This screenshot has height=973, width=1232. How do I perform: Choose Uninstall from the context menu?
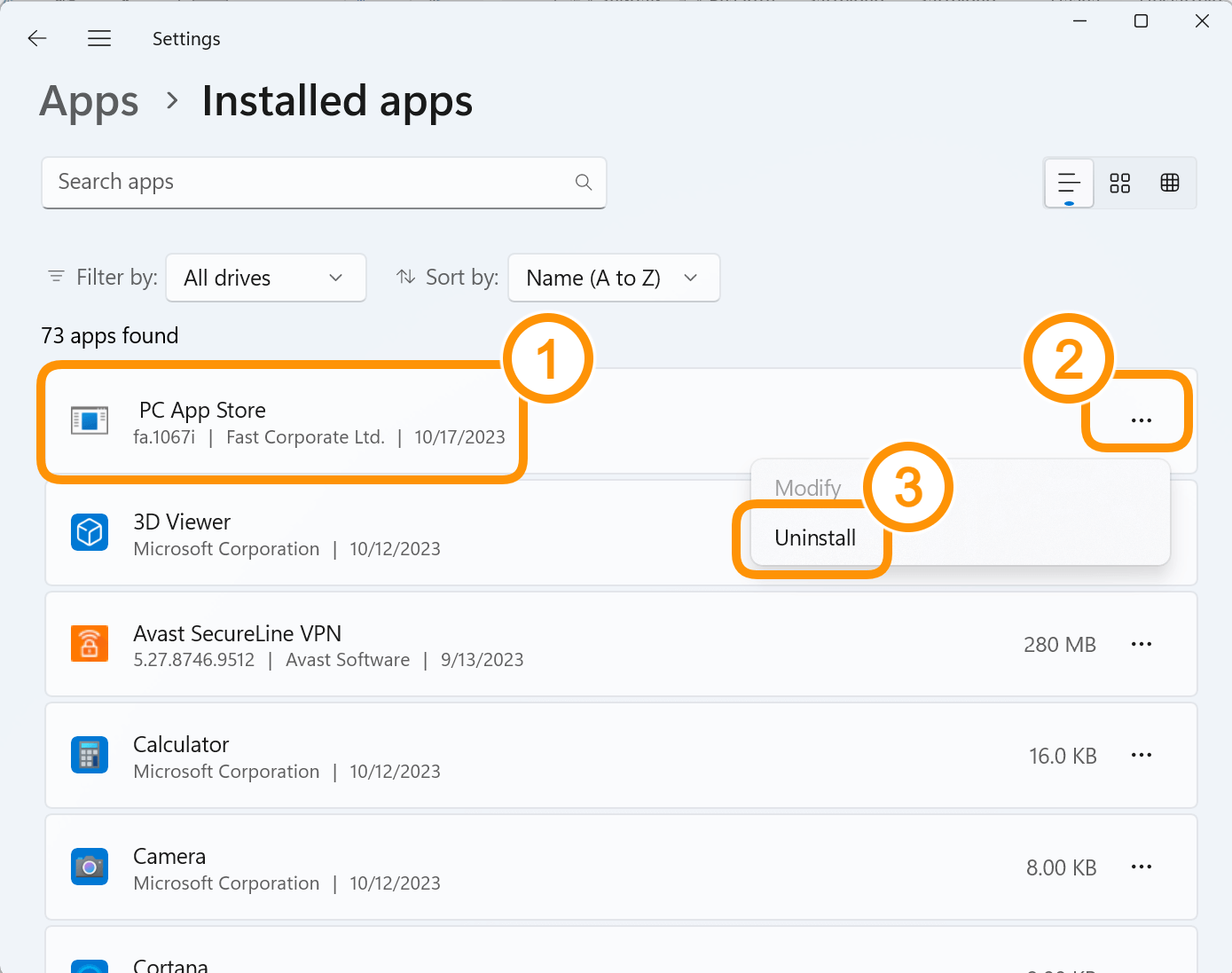(815, 538)
